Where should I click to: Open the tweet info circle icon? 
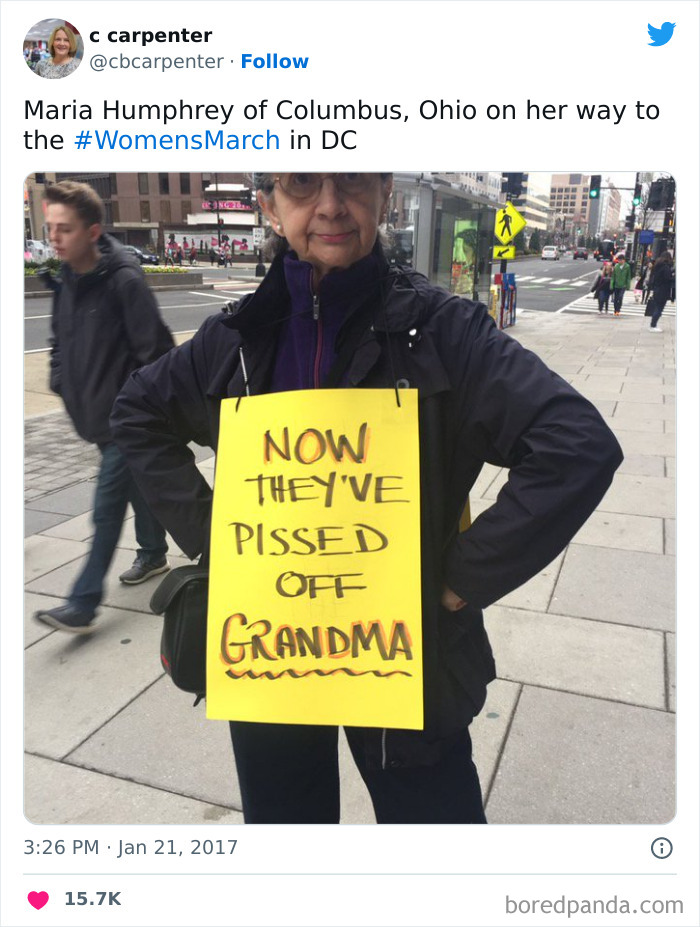662,848
